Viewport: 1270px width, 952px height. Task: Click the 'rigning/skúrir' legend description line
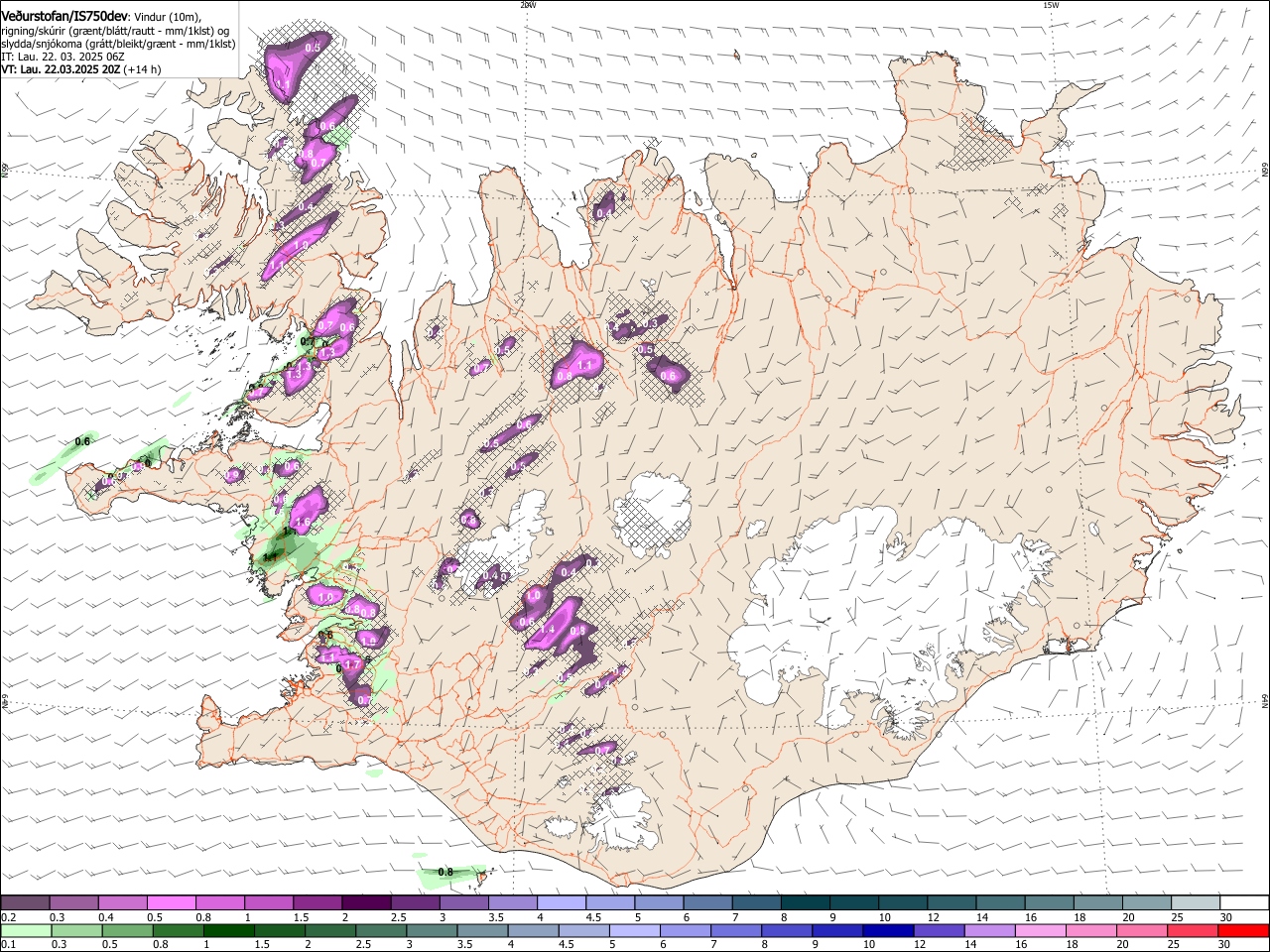click(x=115, y=31)
